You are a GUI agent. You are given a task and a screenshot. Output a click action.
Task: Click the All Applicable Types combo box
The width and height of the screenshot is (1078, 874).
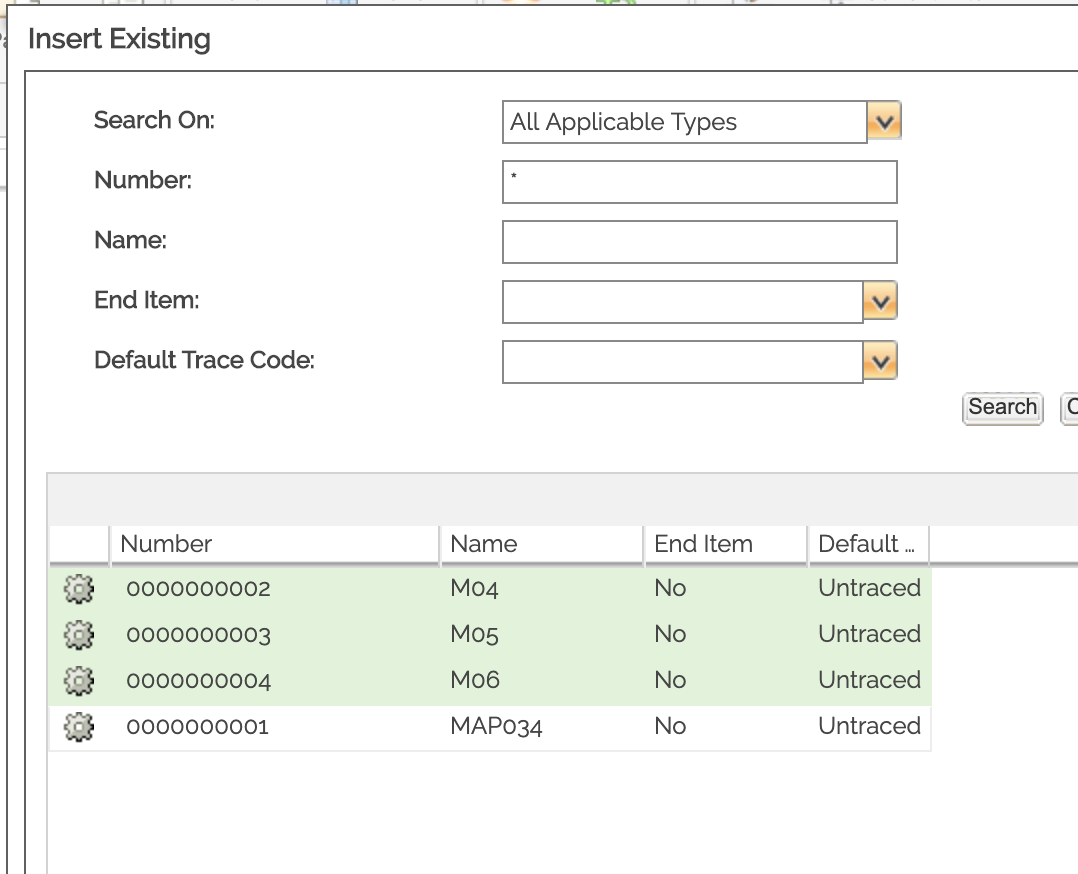click(x=684, y=123)
